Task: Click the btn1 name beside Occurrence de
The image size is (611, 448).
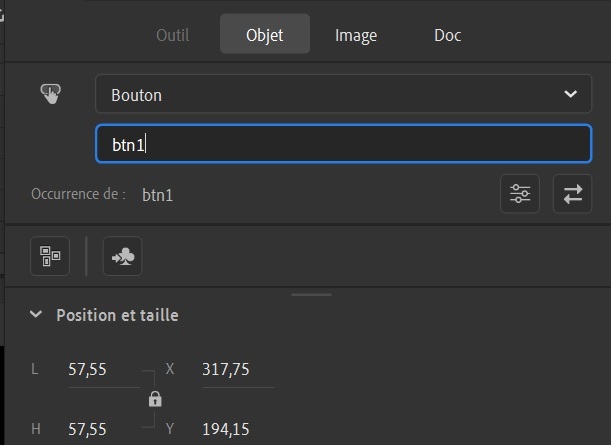Action: pyautogui.click(x=158, y=195)
